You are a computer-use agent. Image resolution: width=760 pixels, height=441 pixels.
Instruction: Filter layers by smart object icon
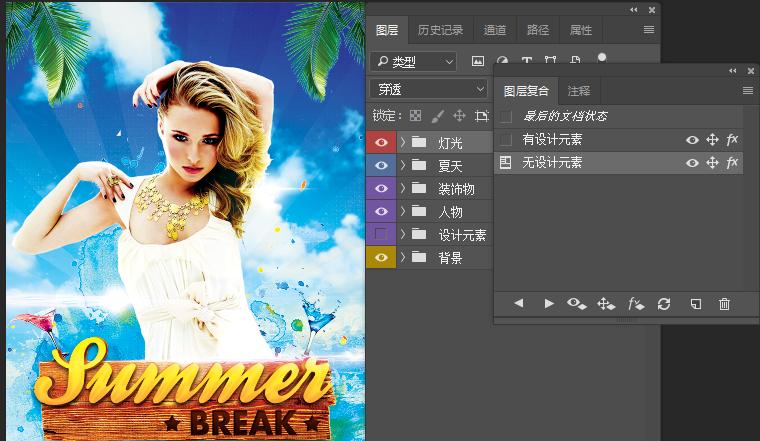[x=575, y=60]
